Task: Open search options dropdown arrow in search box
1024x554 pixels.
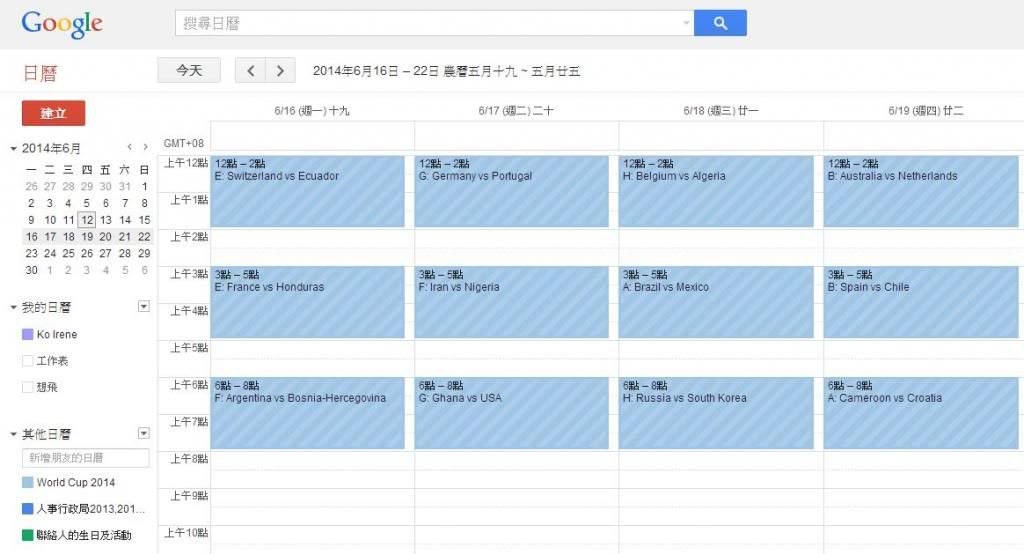Action: (686, 23)
